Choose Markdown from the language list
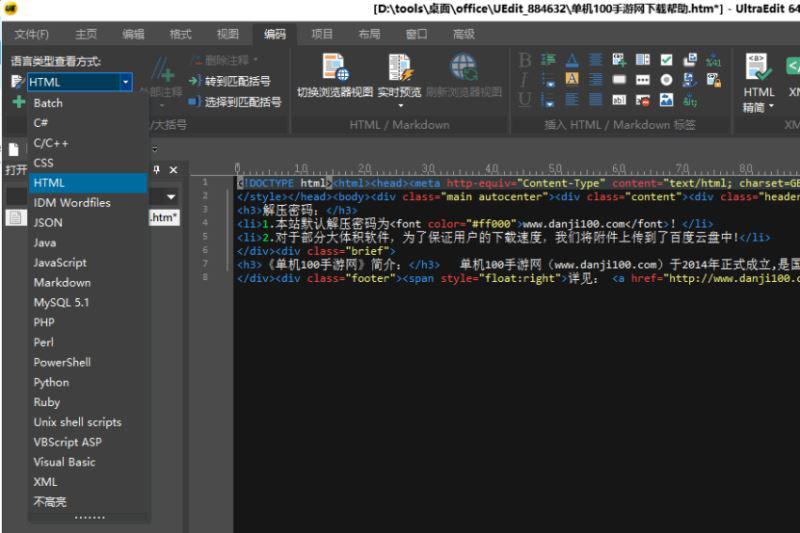The image size is (800, 533). [x=88, y=283]
